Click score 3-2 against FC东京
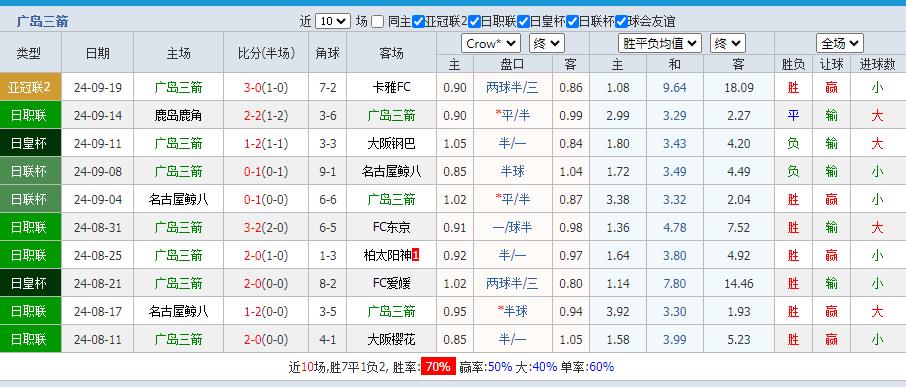 253,227
